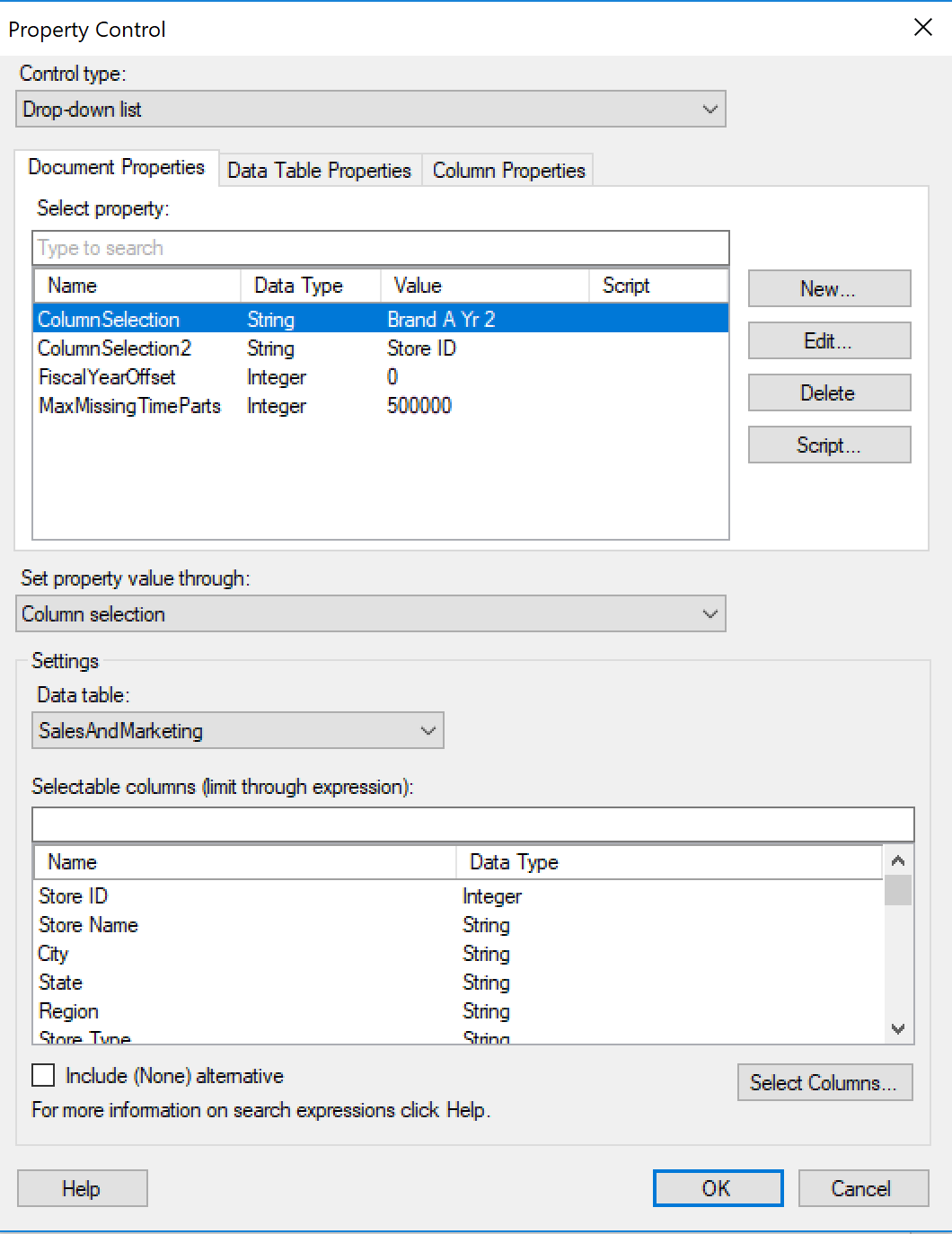The height and width of the screenshot is (1234, 952).
Task: Click the Select Columns... button
Action: 824,1082
